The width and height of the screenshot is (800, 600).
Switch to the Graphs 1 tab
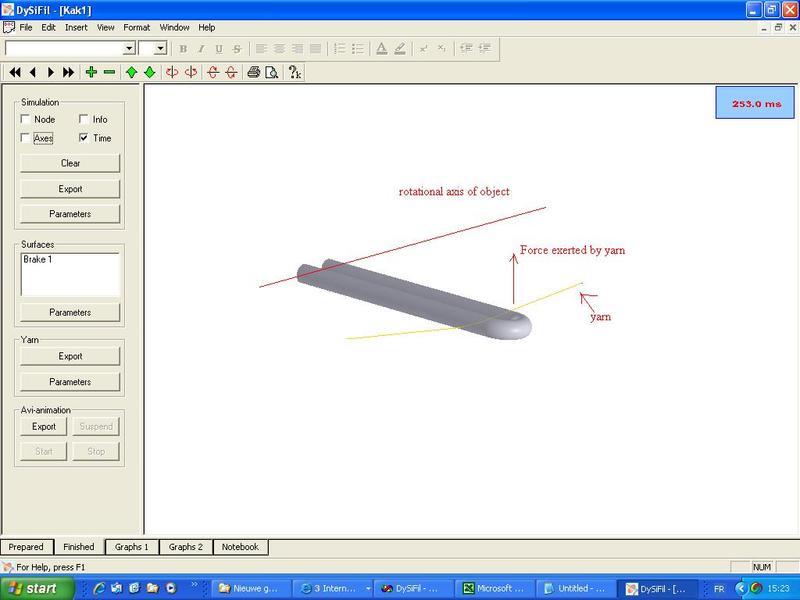point(132,547)
